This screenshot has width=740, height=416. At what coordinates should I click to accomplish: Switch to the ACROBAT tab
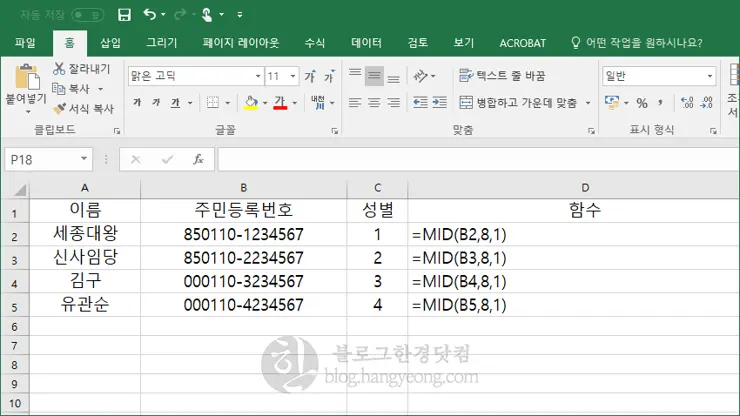pos(522,43)
